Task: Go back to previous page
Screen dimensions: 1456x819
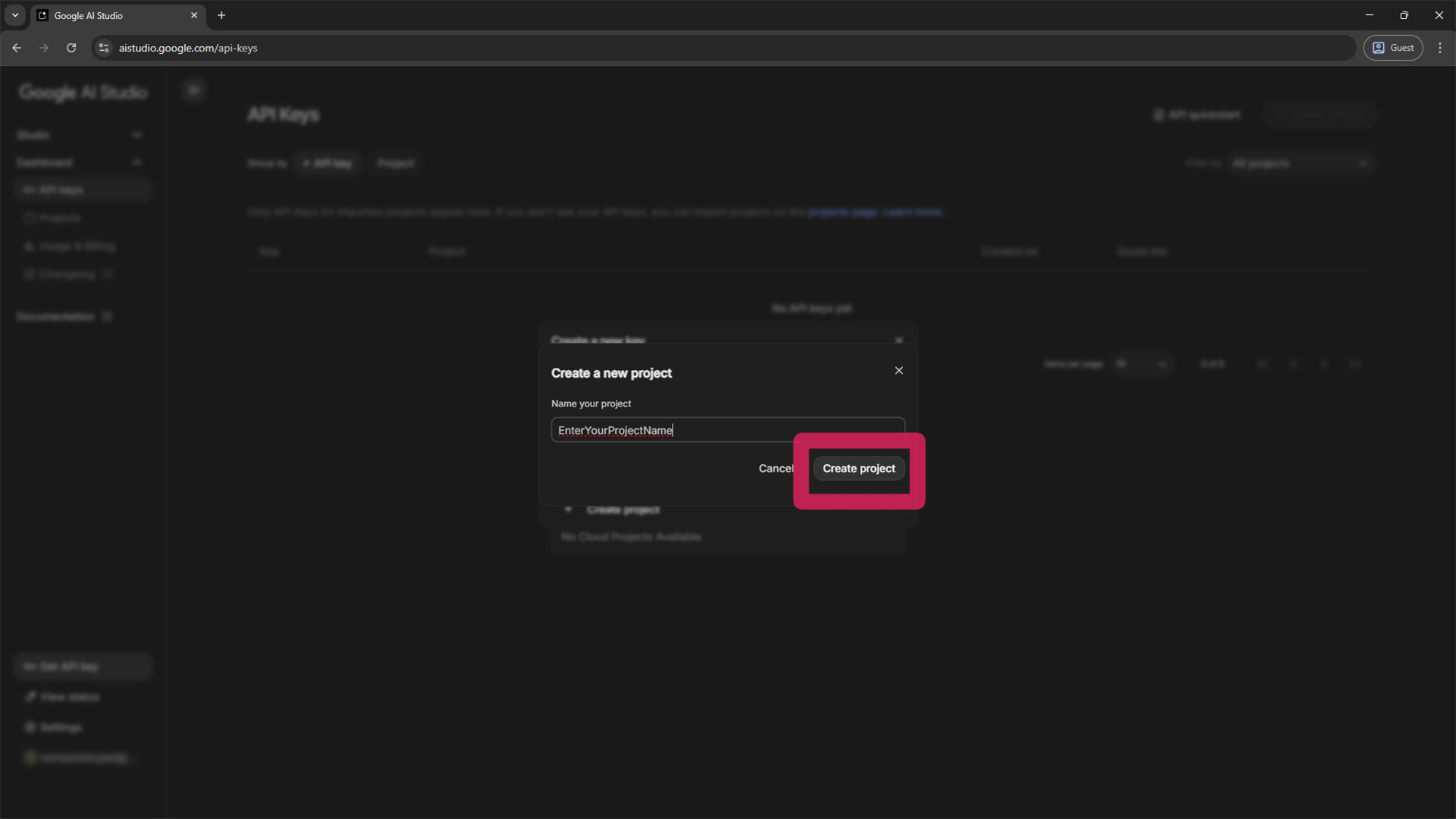Action: pyautogui.click(x=17, y=48)
